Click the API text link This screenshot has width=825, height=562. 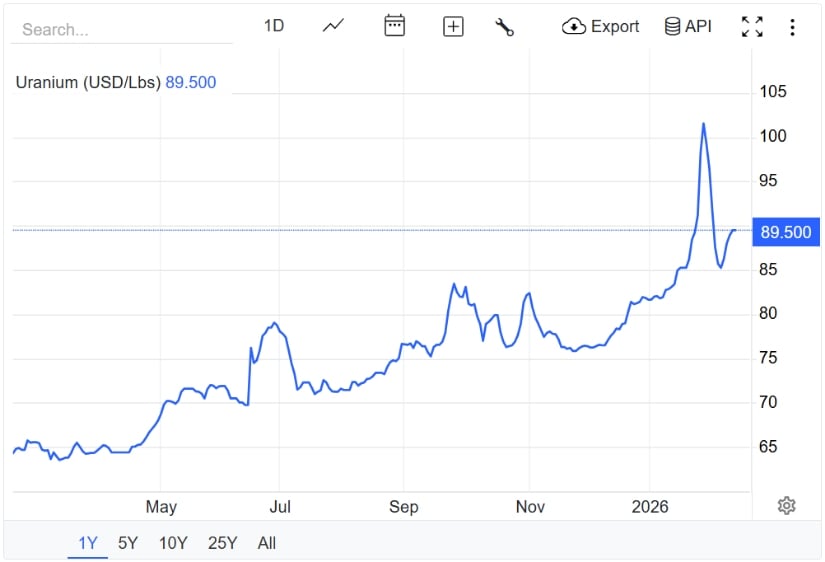coord(698,27)
